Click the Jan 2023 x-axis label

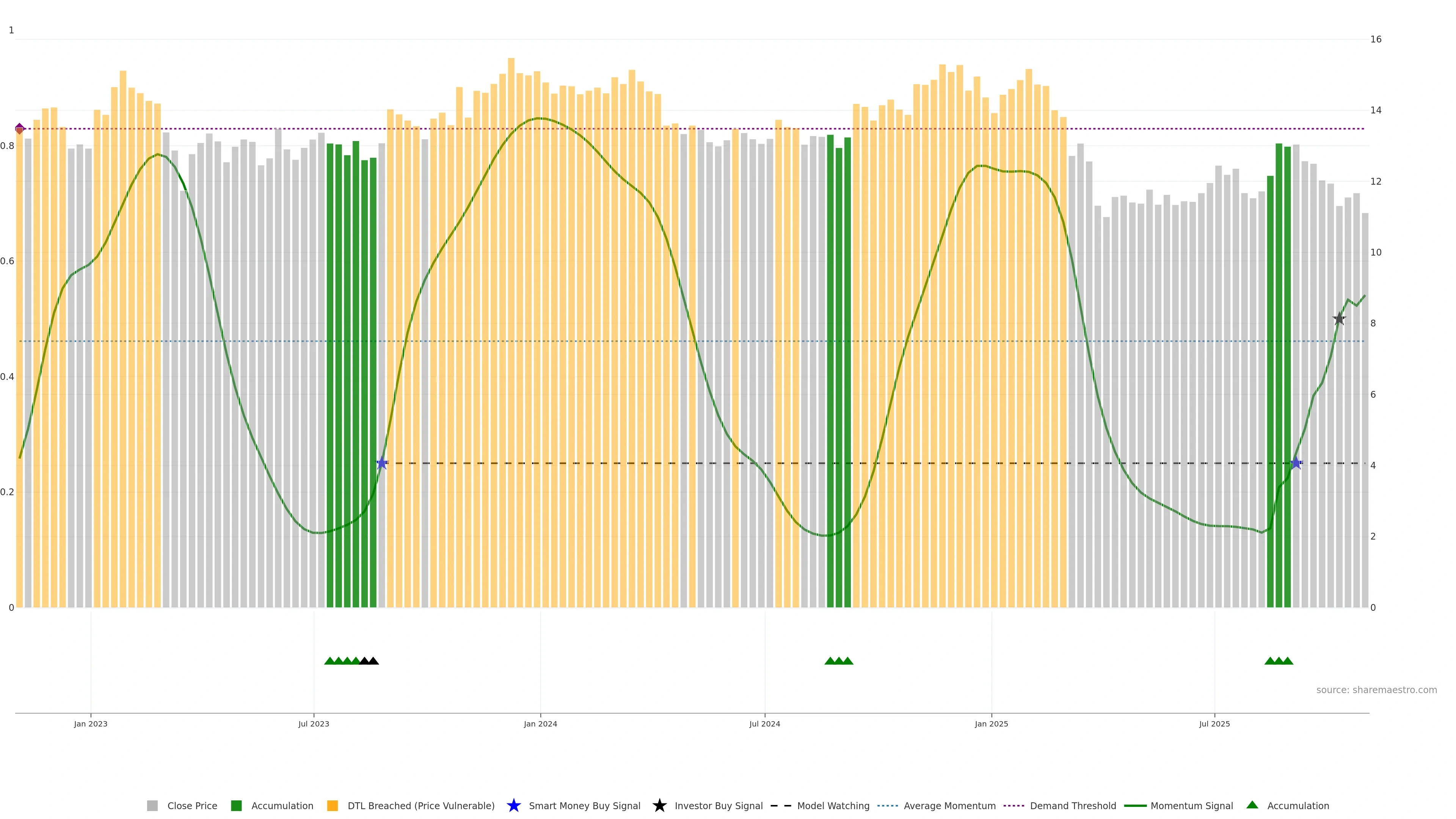pos(91,724)
